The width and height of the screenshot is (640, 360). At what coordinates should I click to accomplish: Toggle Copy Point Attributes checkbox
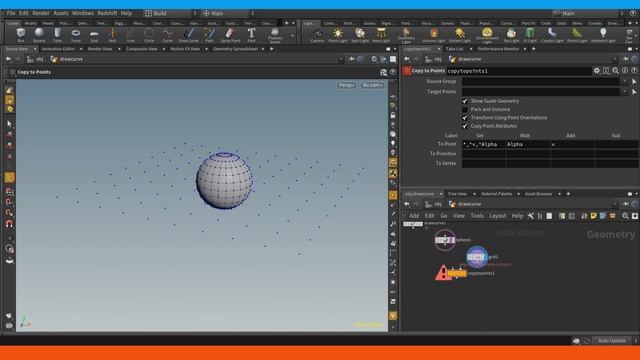pos(464,126)
